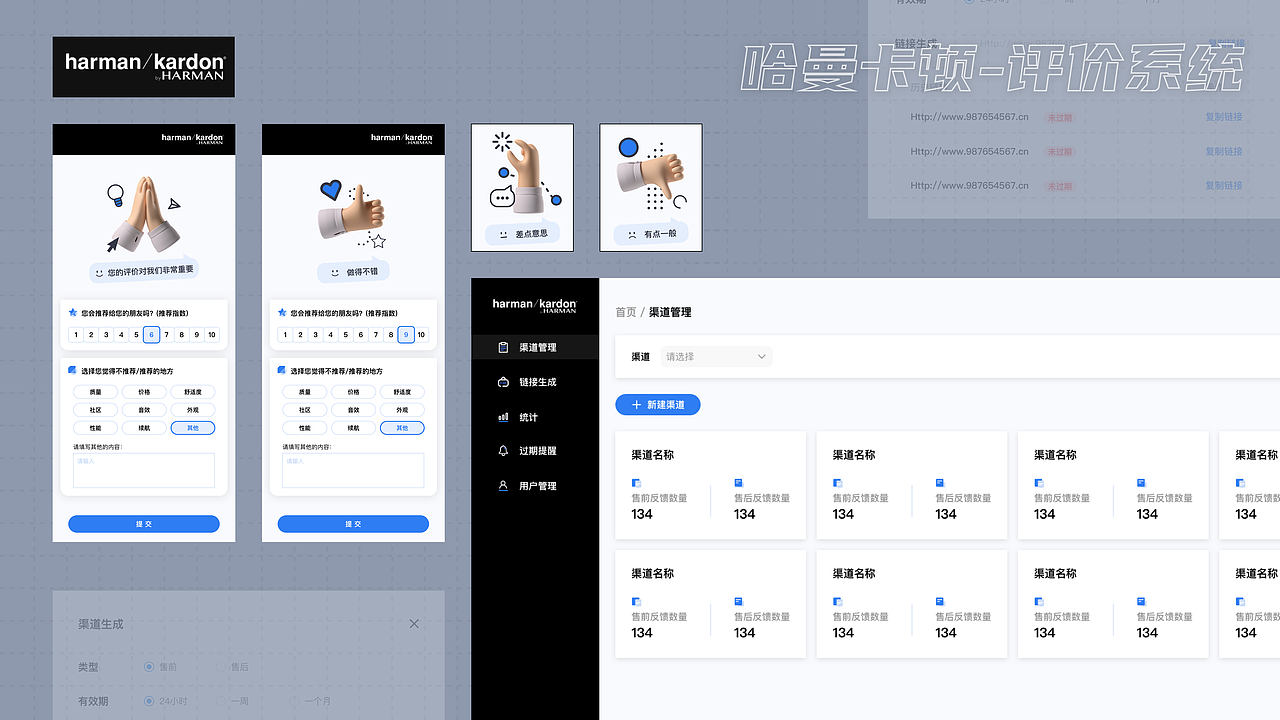1280x720 pixels.
Task: Click the bell icon beside 过期提醒
Action: [x=503, y=451]
